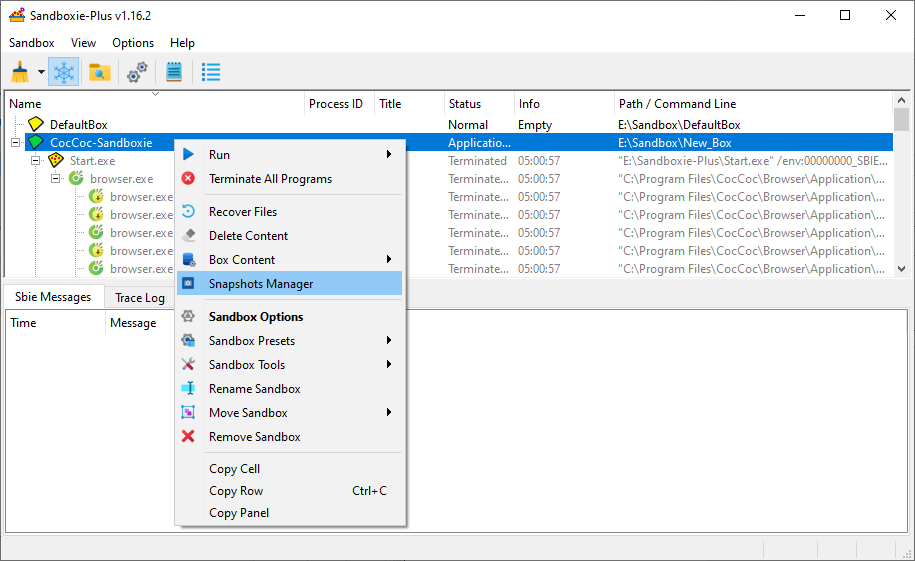Open global settings gears icon
The width and height of the screenshot is (915, 561).
click(138, 72)
